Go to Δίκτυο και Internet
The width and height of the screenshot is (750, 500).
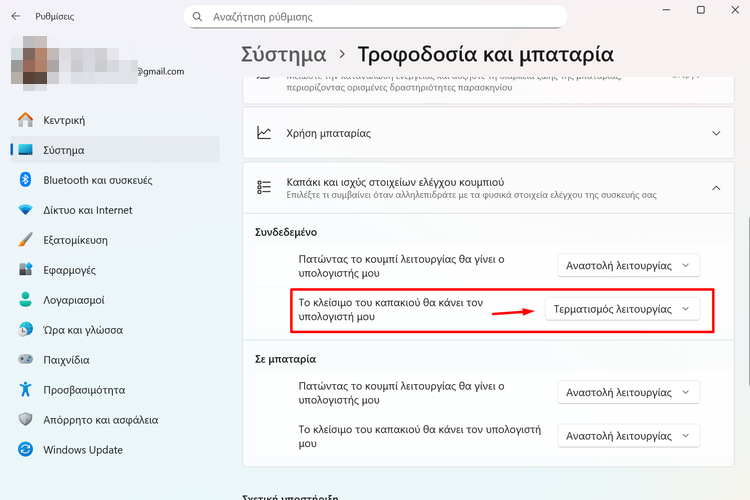(115, 210)
